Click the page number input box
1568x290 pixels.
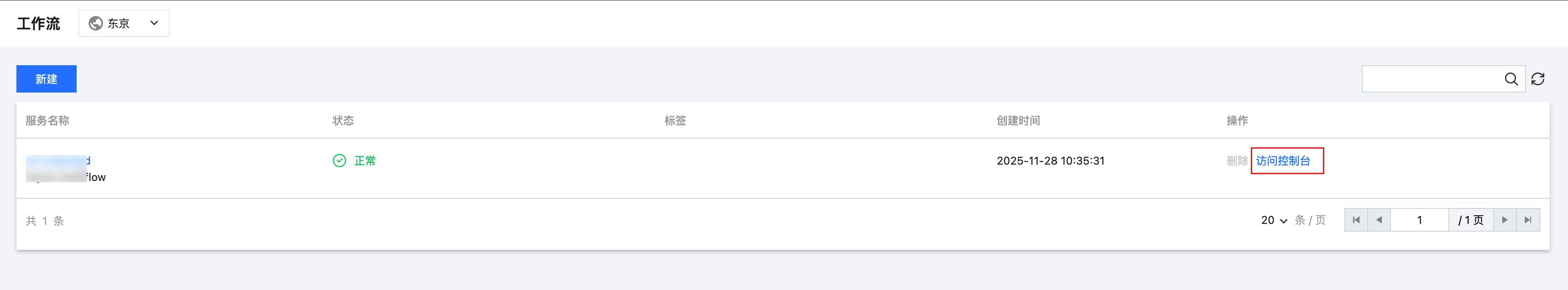1419,220
